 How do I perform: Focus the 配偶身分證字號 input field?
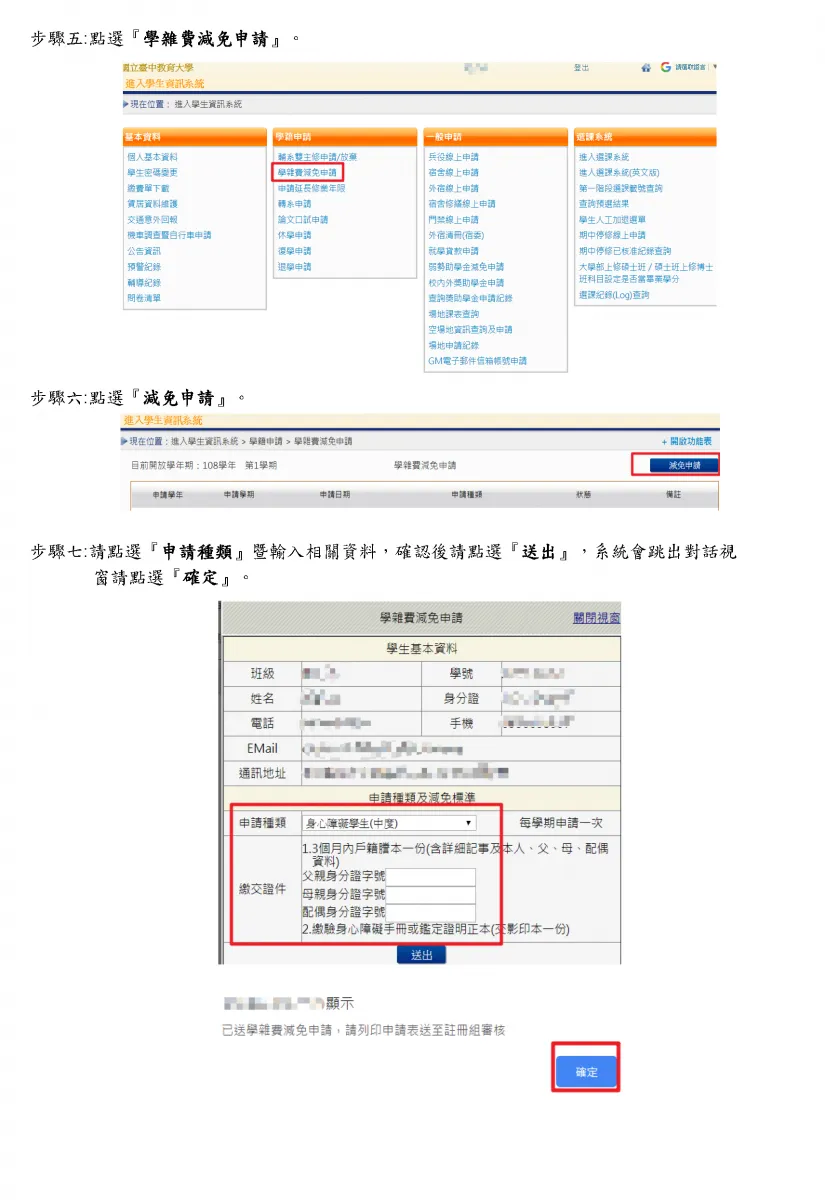[x=431, y=912]
